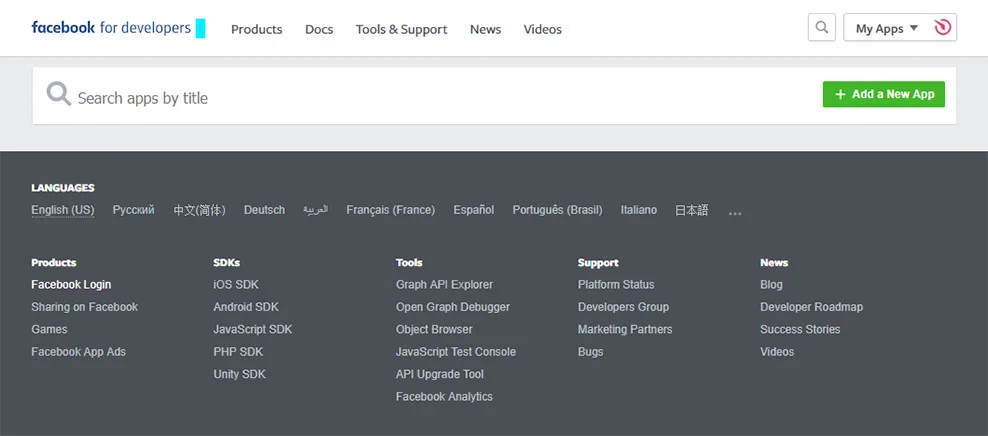988x436 pixels.
Task: Open the My Apps dropdown
Action: coord(887,28)
